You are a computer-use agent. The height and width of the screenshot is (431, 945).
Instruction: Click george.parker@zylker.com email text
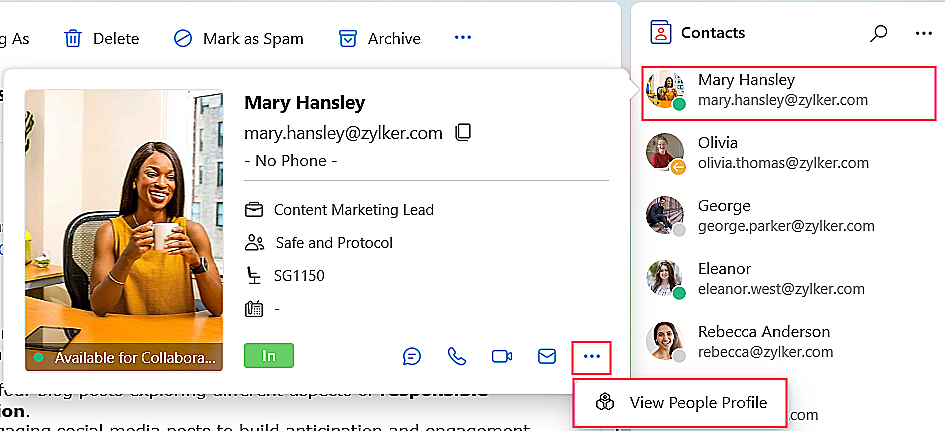pos(786,226)
